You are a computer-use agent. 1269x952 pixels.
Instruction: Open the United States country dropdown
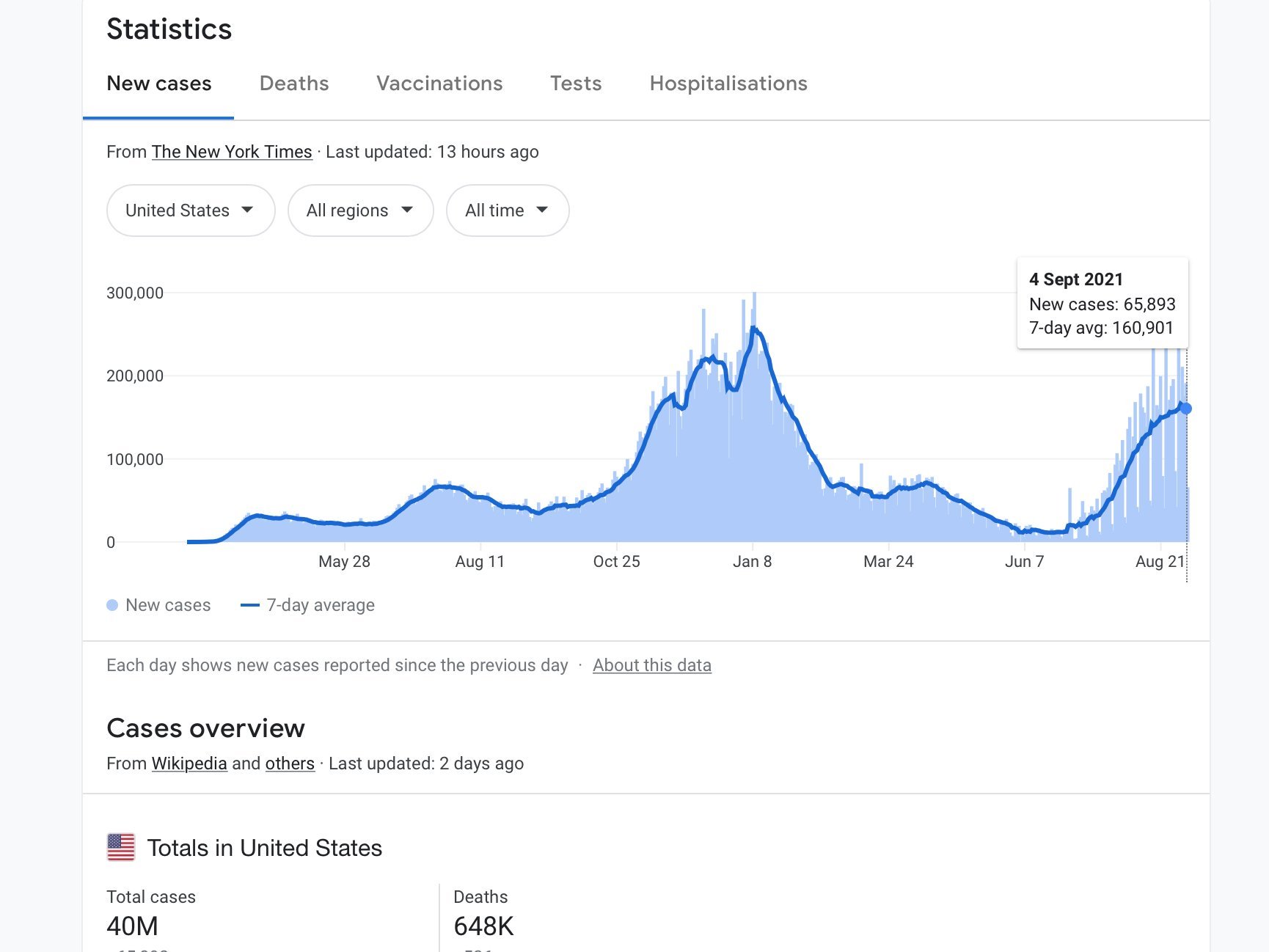point(190,210)
